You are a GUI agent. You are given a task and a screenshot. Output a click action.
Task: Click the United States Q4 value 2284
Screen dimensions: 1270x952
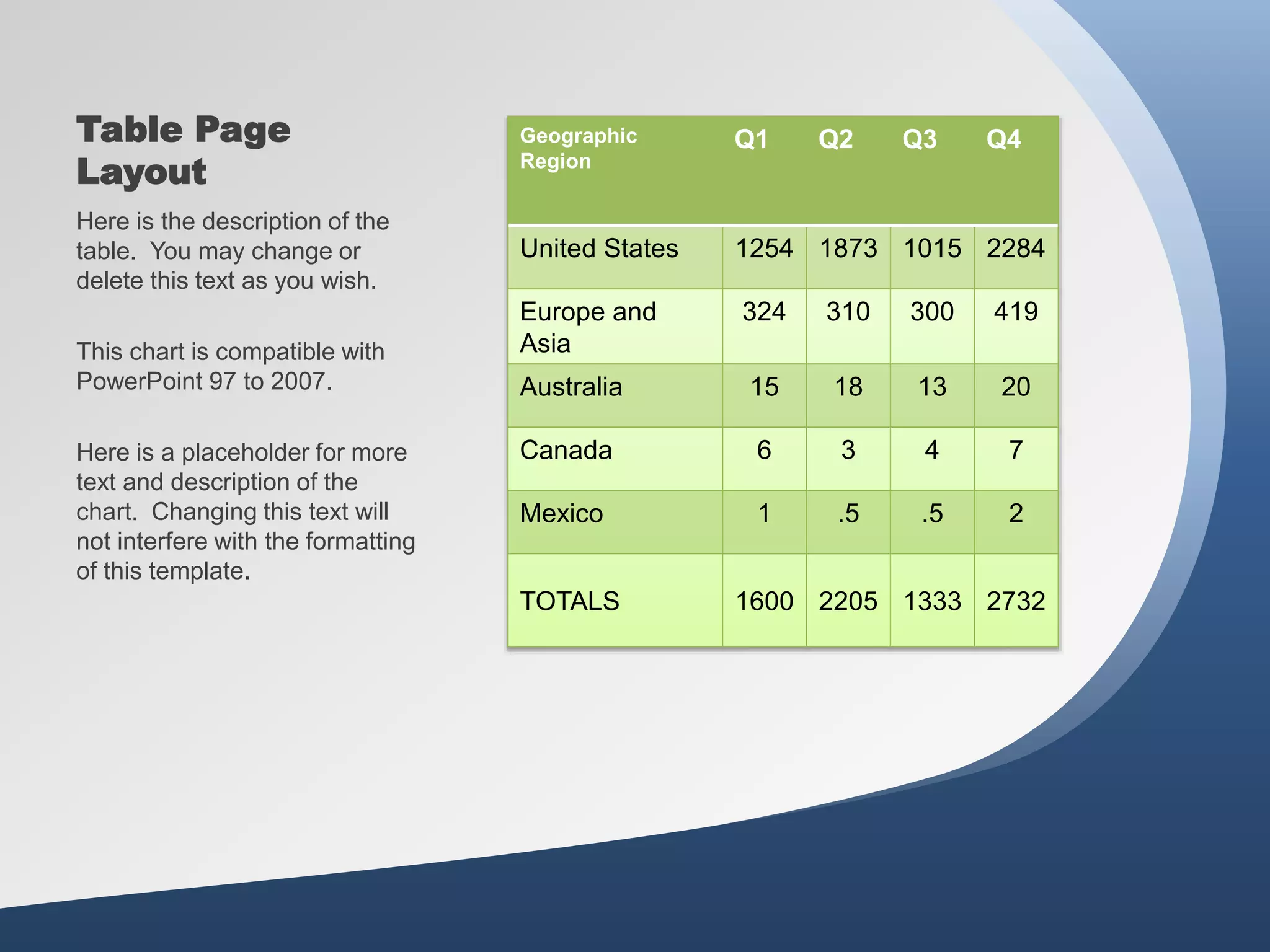[1016, 249]
